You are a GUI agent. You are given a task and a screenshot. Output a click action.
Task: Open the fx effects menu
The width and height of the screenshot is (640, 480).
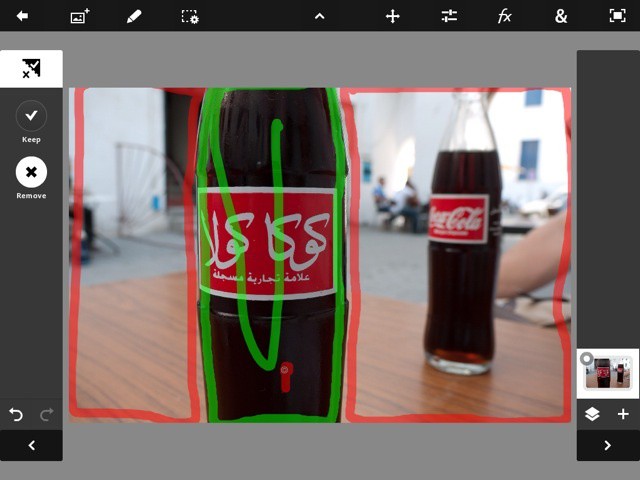pyautogui.click(x=505, y=16)
